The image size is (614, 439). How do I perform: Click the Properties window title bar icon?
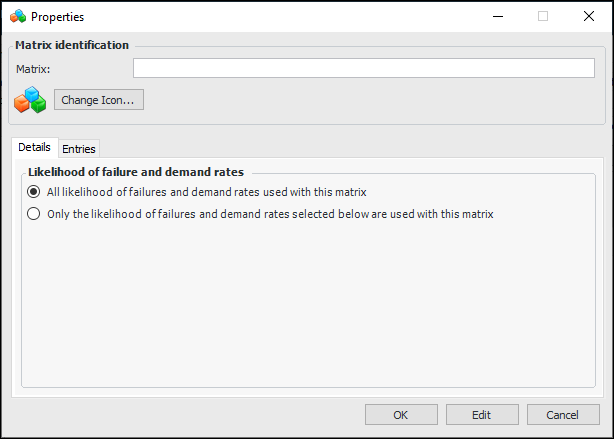pyautogui.click(x=17, y=16)
